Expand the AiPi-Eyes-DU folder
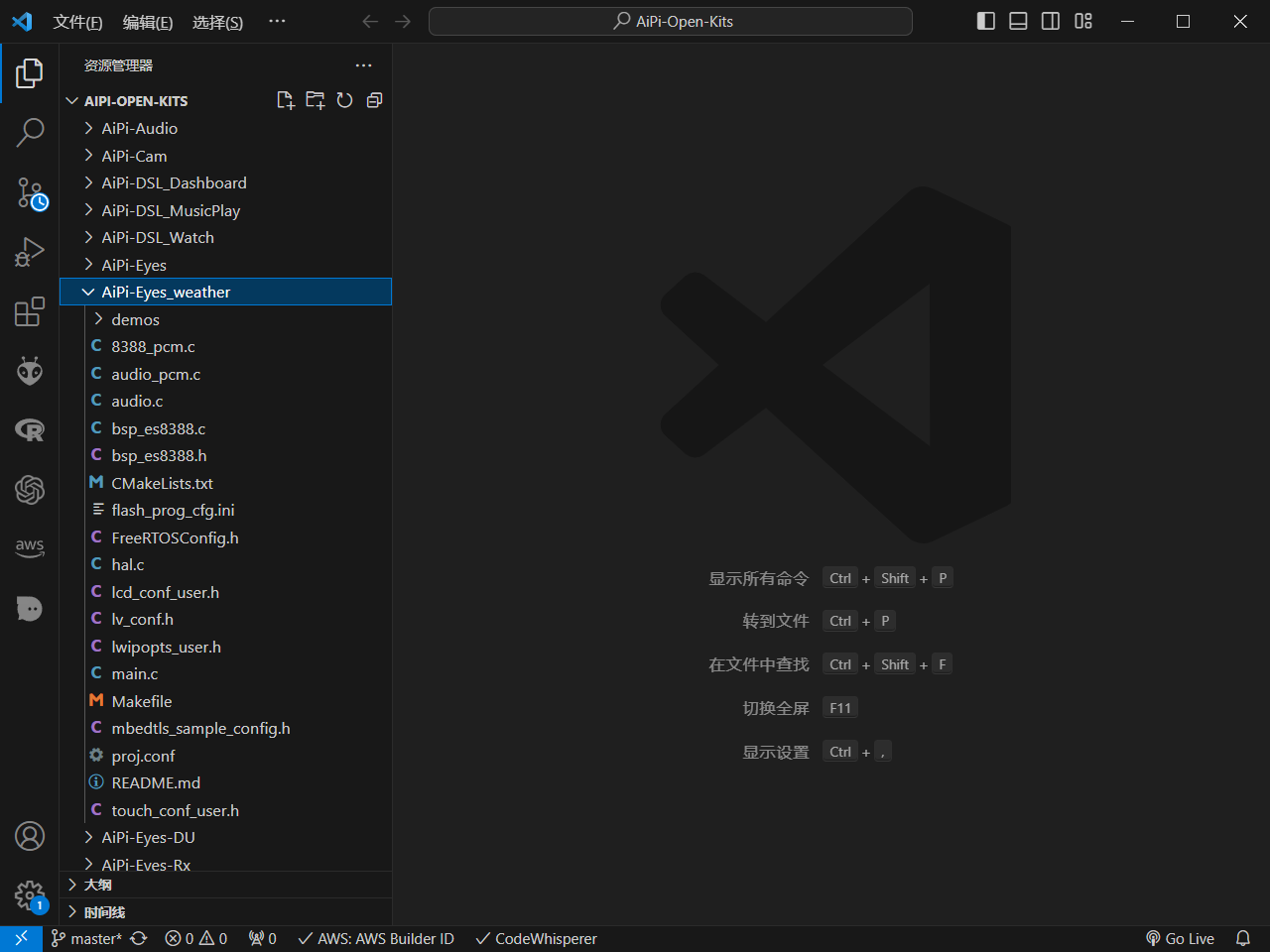Screen dimensions: 1270x952 pos(226,837)
